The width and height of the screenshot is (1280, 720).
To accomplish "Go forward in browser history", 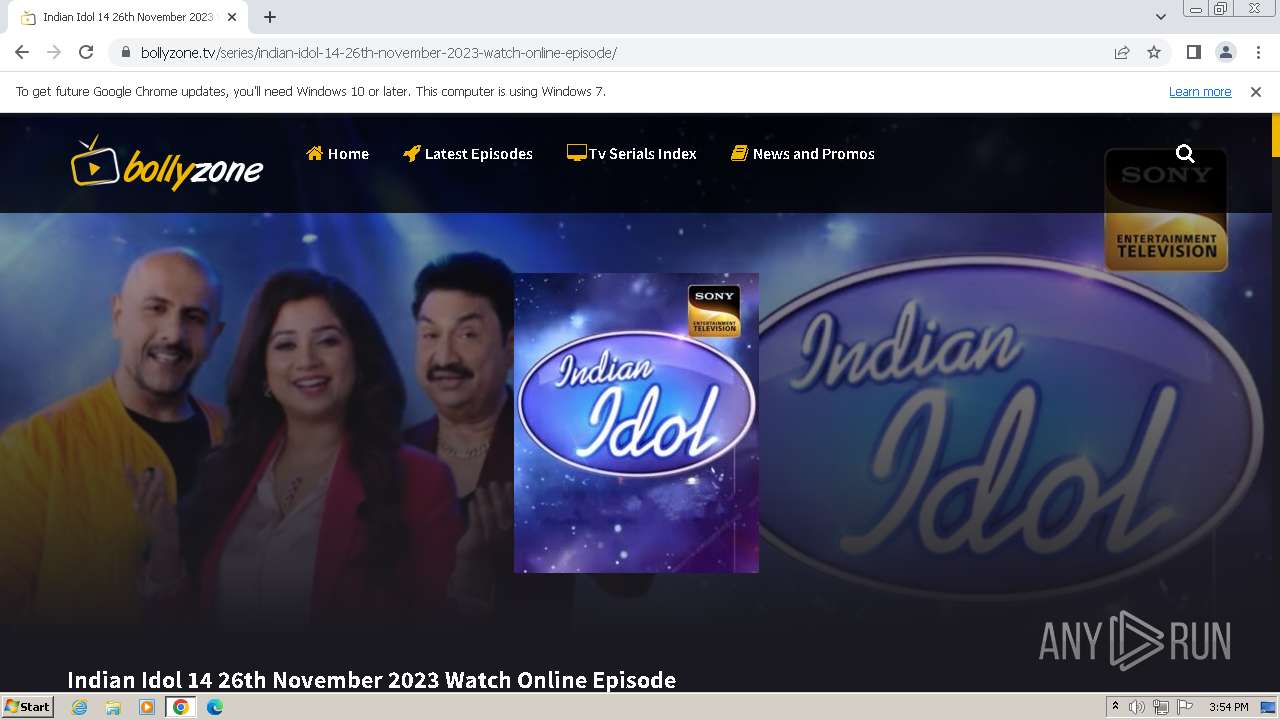I will [x=54, y=52].
